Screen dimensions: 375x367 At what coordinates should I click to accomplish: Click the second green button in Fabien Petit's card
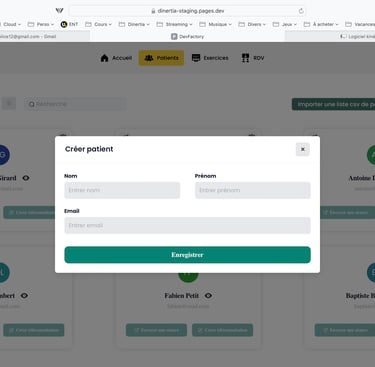(222, 330)
